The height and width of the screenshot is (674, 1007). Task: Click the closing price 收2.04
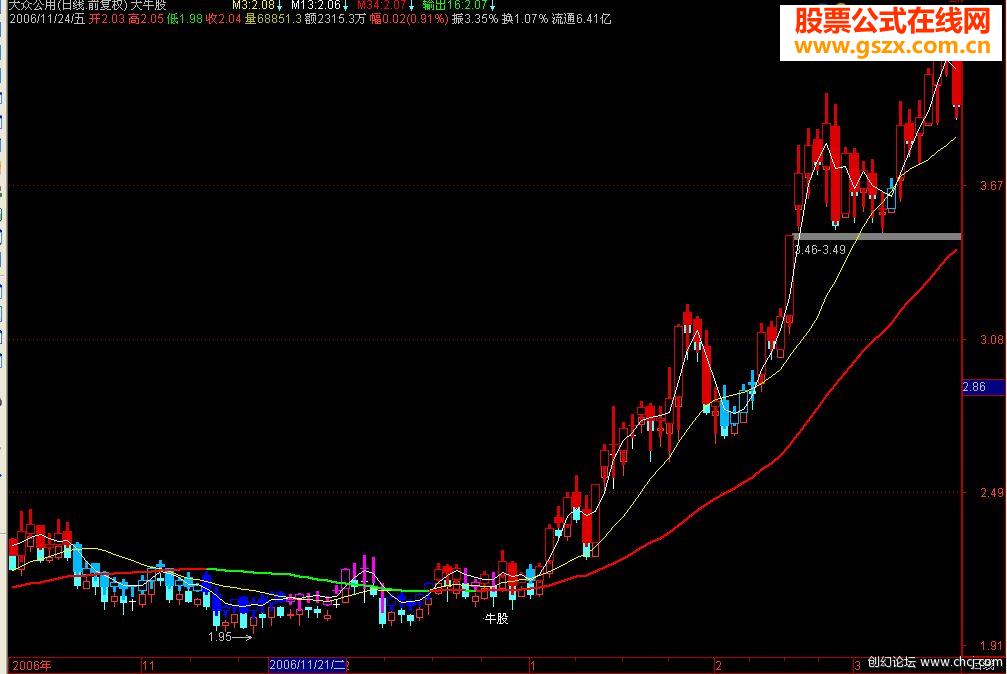(223, 19)
